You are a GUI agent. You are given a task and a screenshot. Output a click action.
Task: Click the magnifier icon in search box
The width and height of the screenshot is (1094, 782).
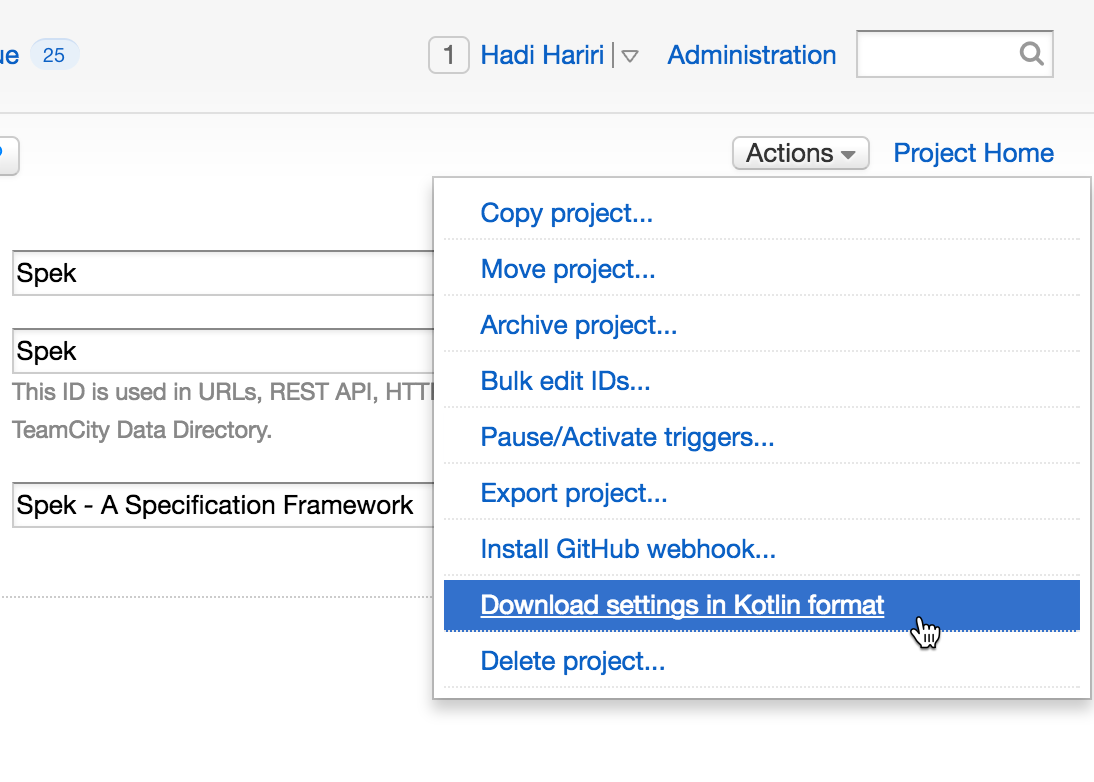[x=1031, y=54]
